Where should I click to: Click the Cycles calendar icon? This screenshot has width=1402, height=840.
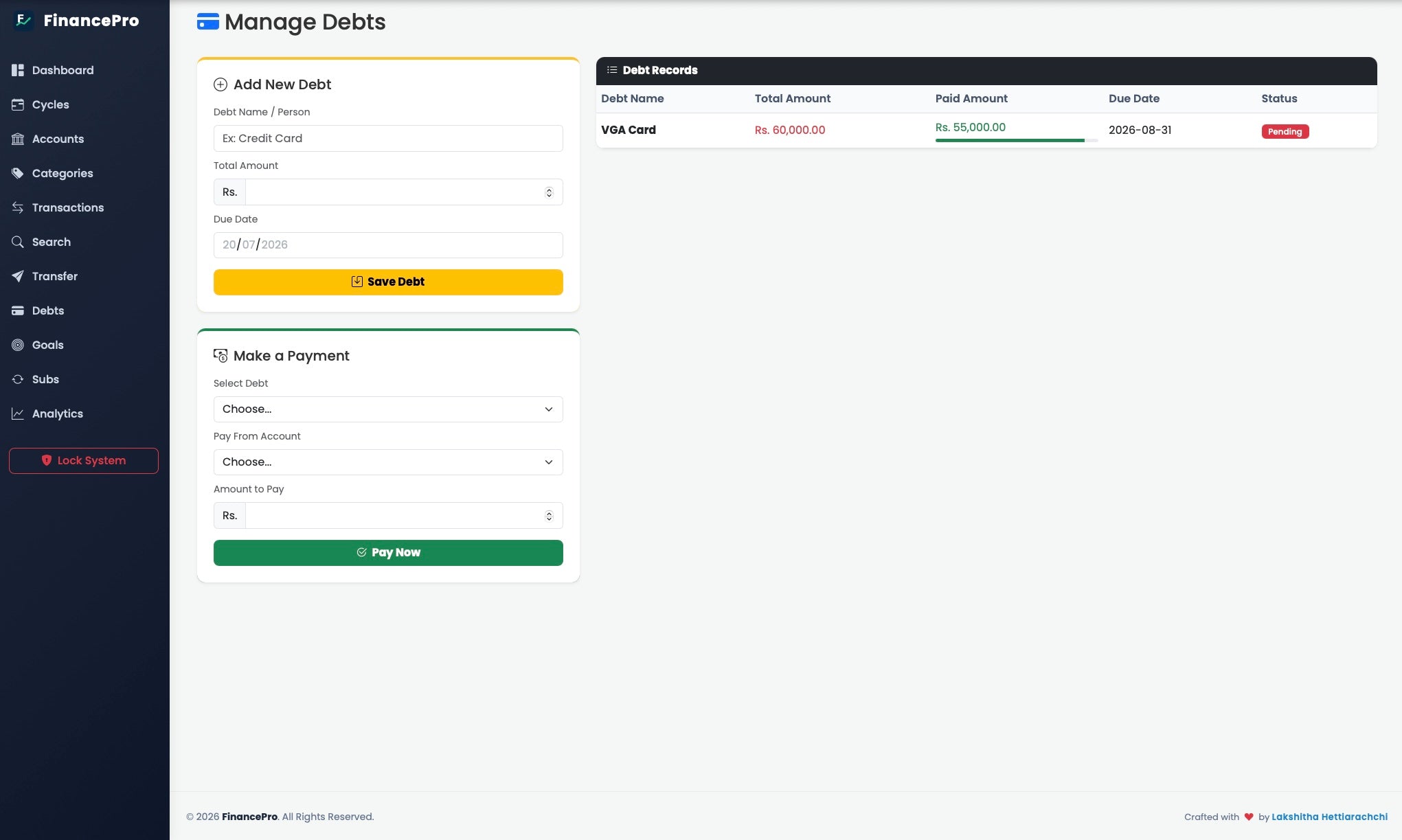pos(18,104)
